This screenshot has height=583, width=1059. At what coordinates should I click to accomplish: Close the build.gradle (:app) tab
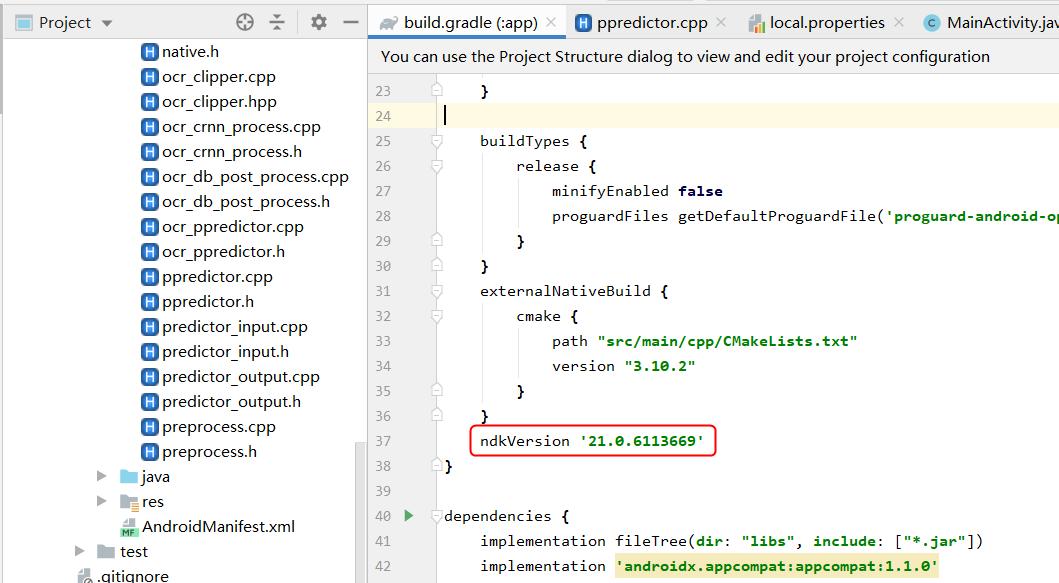click(x=551, y=22)
